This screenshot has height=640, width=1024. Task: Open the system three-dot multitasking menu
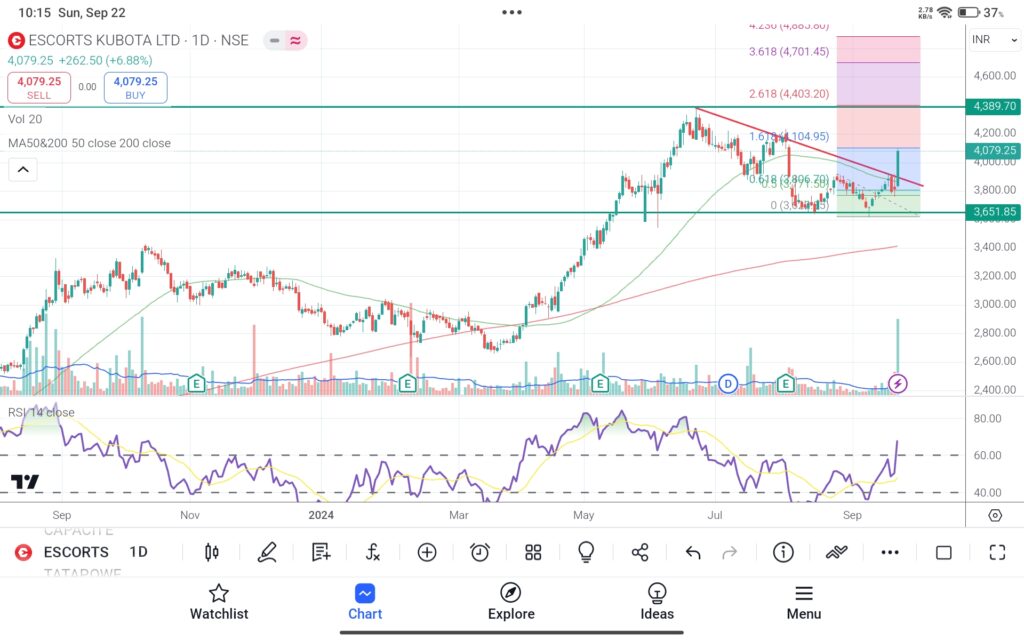pos(512,12)
